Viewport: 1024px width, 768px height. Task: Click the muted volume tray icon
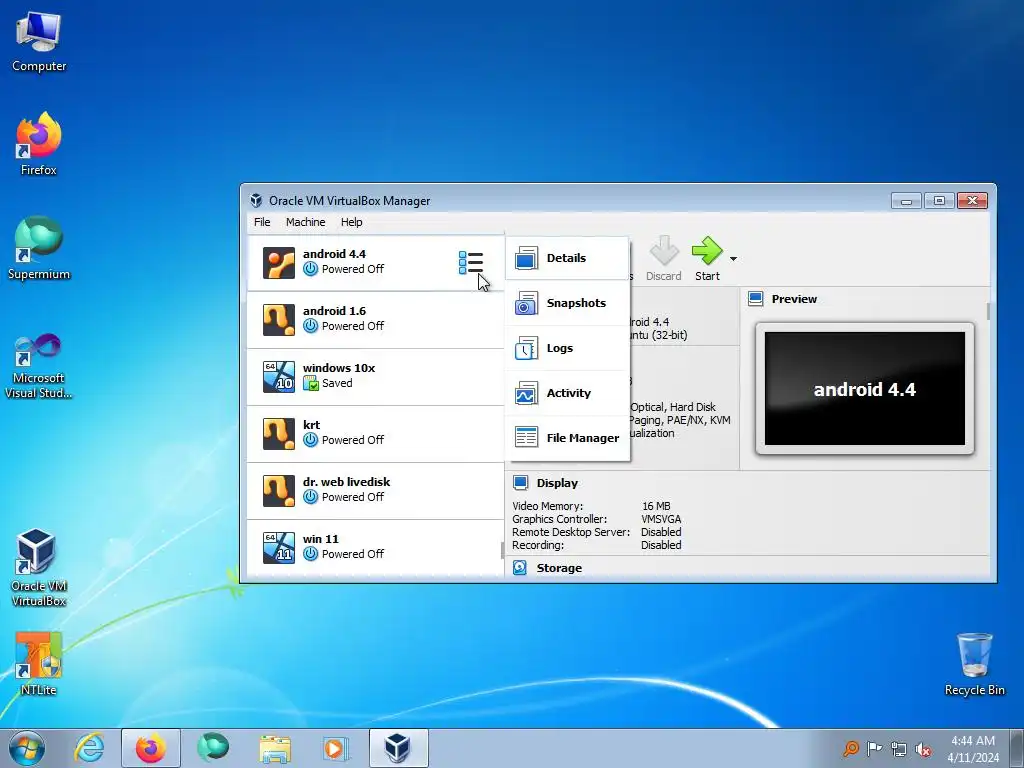pos(923,750)
